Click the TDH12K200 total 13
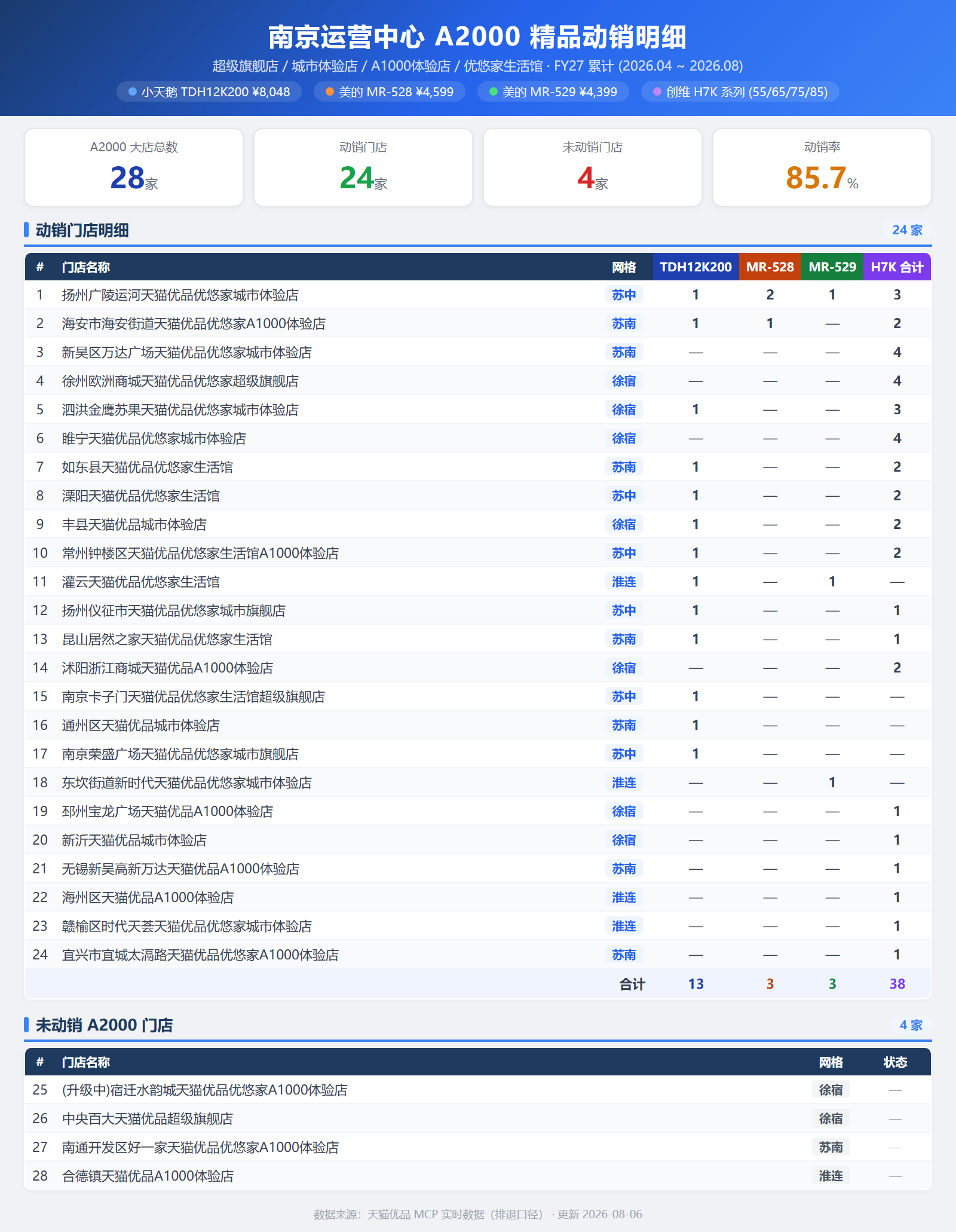 click(695, 984)
